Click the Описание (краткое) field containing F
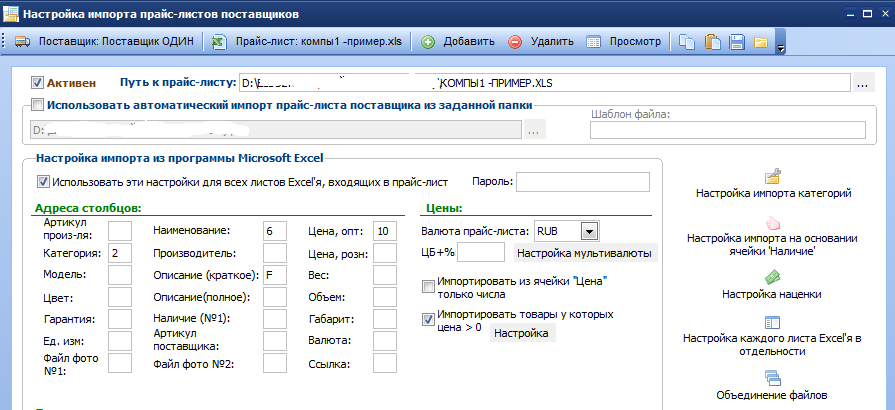The height and width of the screenshot is (410, 895). tap(275, 275)
